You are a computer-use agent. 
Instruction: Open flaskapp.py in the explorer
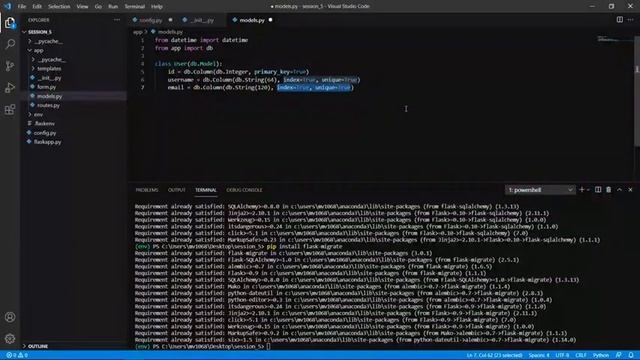[47, 142]
